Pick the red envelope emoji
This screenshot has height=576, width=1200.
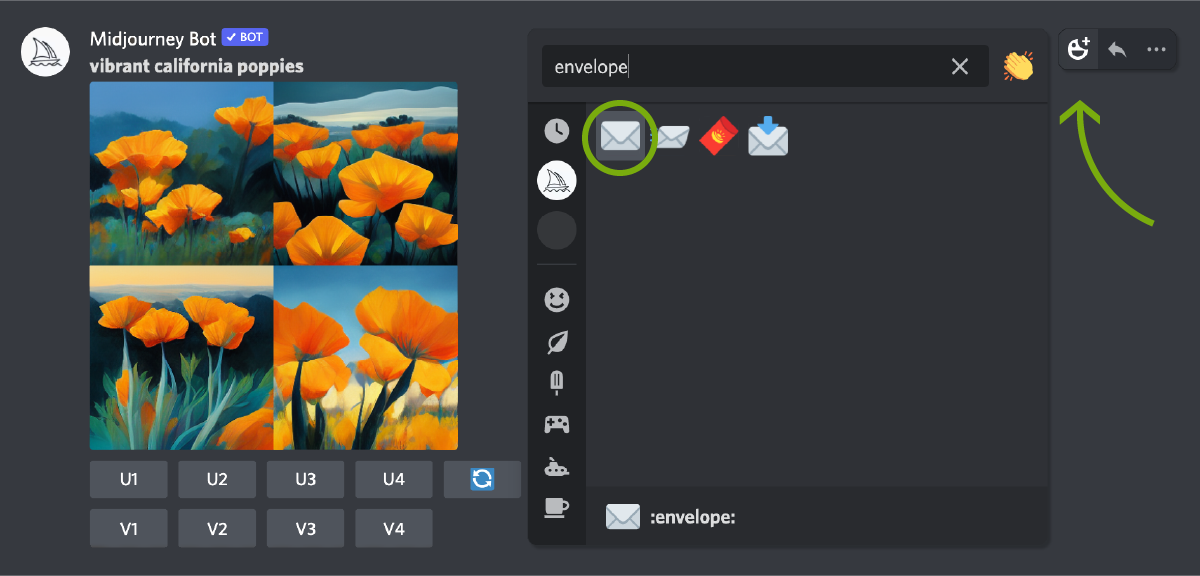[x=719, y=137]
